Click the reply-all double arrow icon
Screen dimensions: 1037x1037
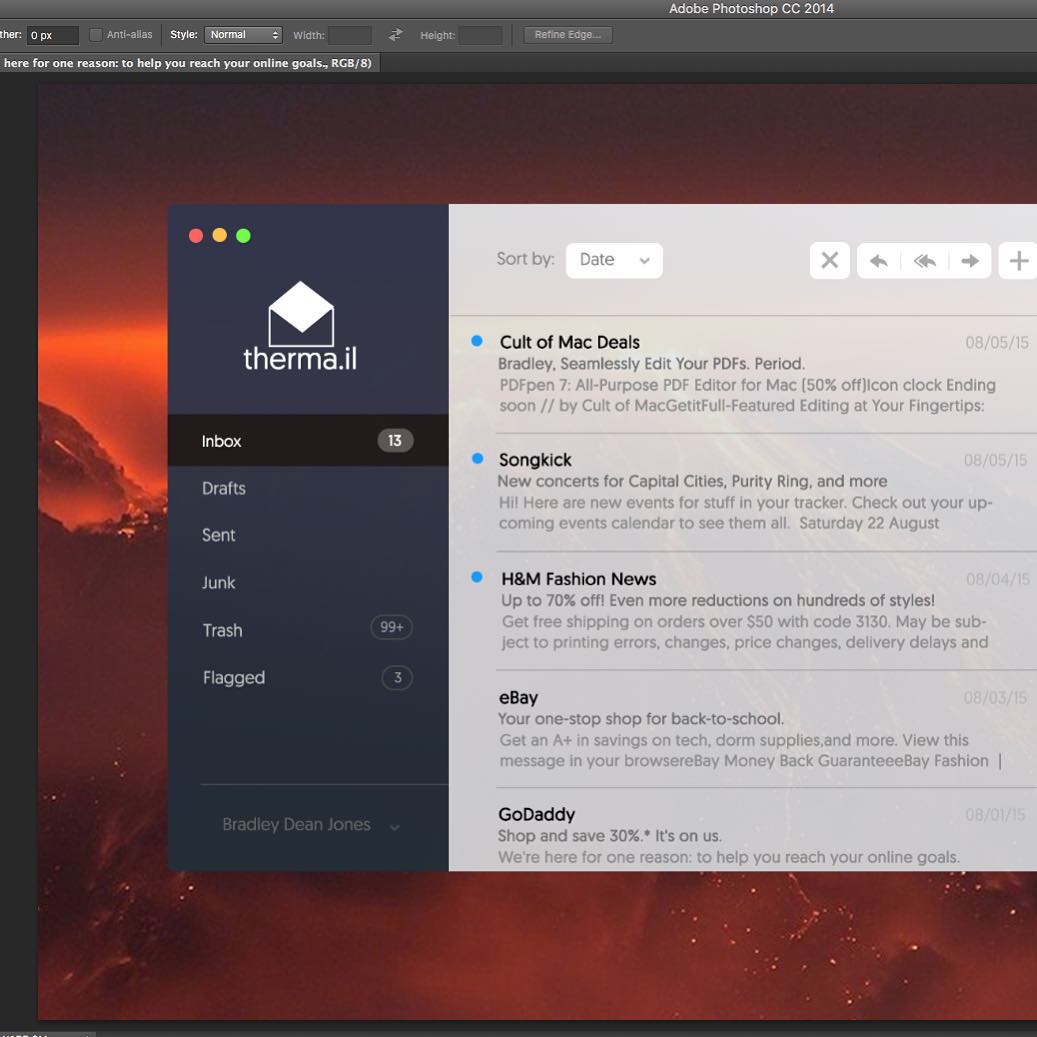pos(925,261)
